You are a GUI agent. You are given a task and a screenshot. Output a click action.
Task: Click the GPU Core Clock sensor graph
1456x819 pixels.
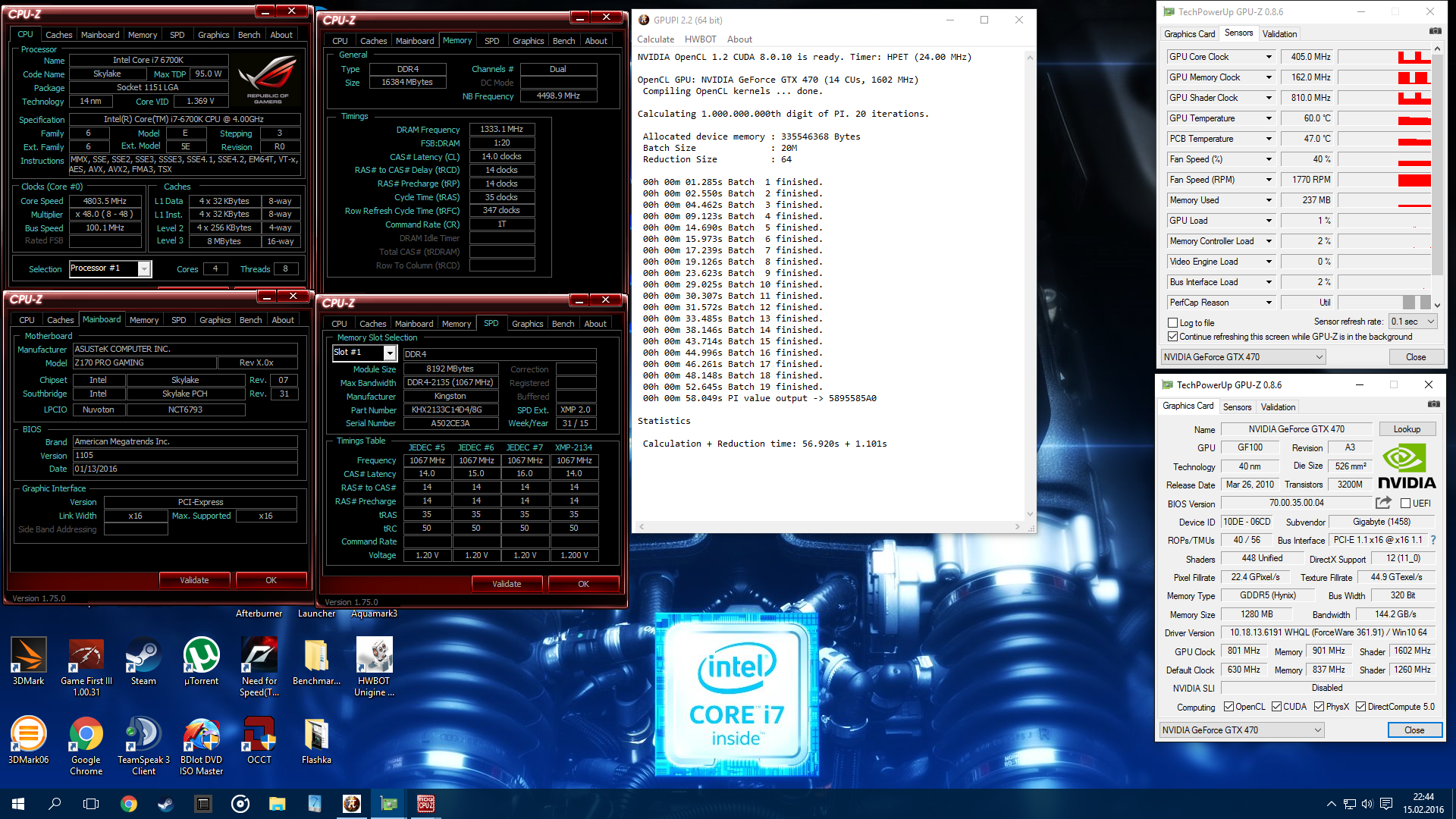[x=1384, y=57]
